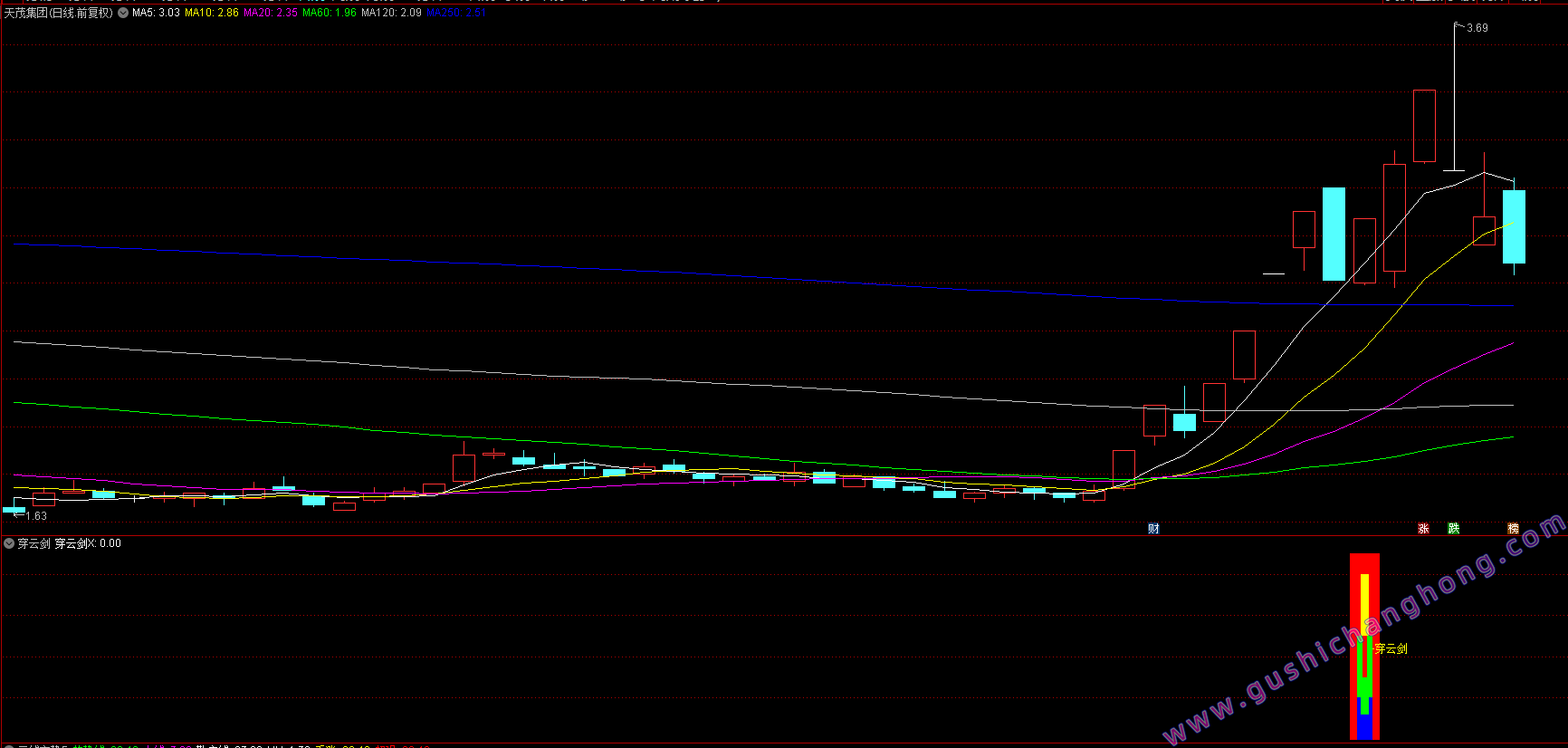Click the blue 财 marker icon

1153,529
